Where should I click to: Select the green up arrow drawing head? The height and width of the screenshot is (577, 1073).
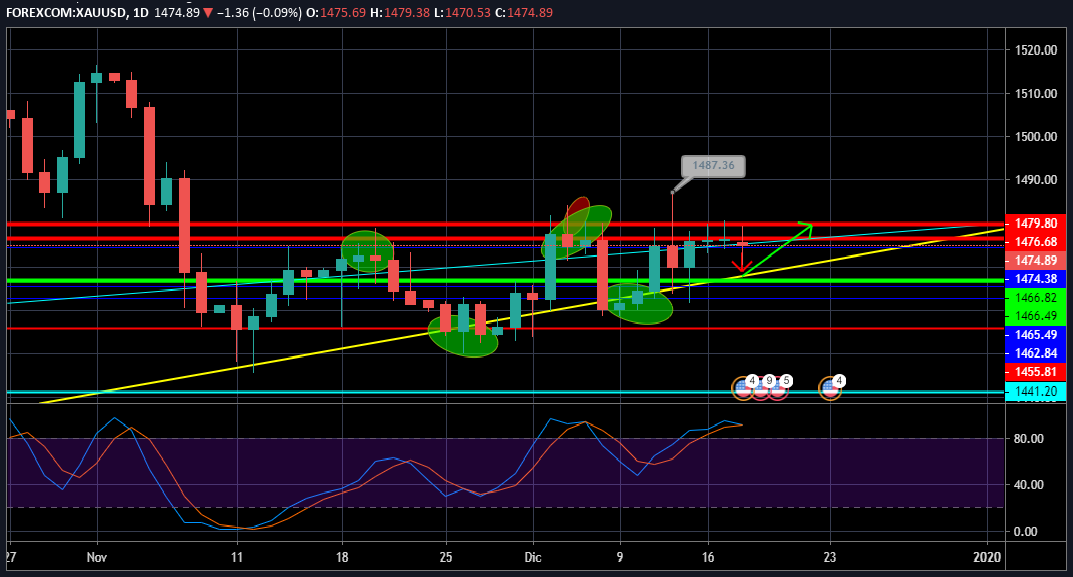click(x=806, y=227)
